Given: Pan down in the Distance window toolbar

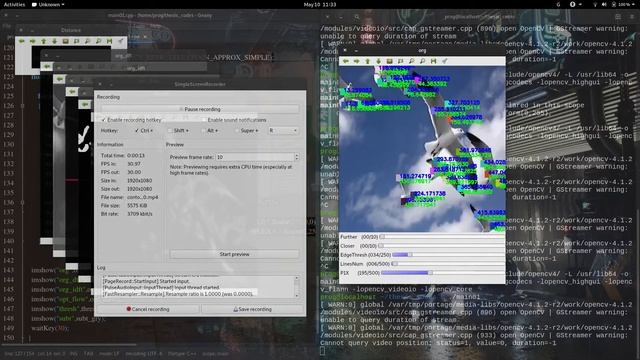Looking at the screenshot, I should (54, 41).
